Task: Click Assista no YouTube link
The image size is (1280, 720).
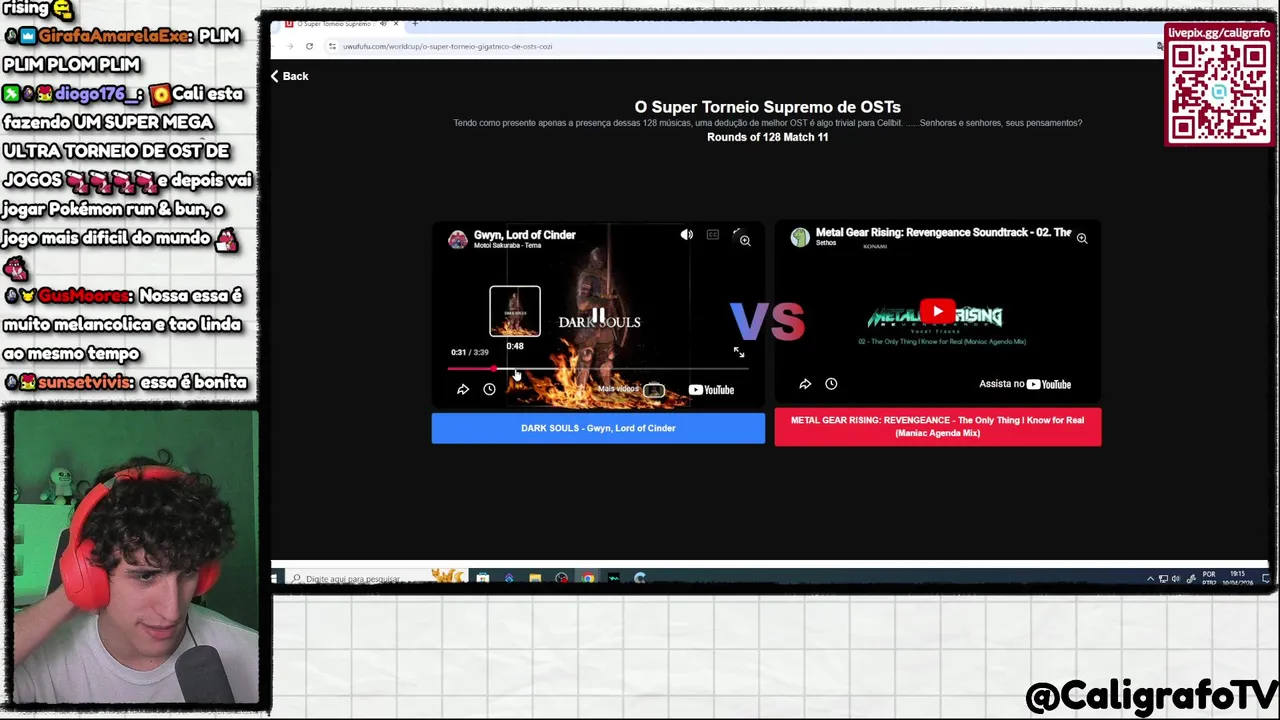Action: tap(1025, 384)
